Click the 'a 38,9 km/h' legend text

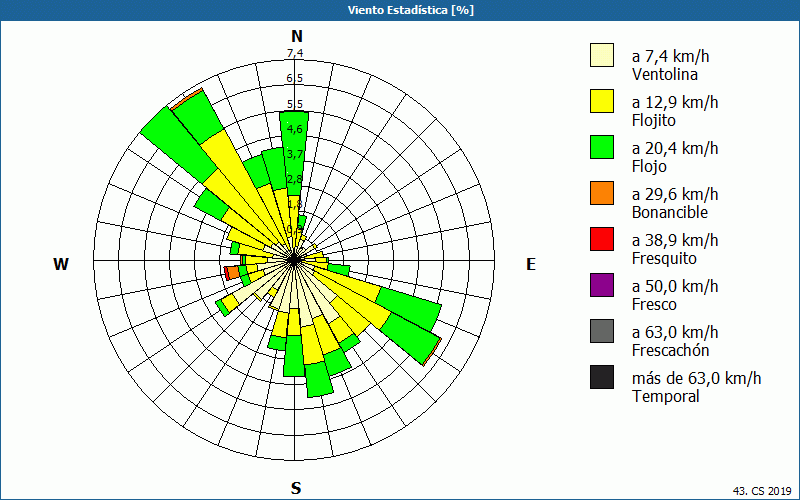pos(675,240)
